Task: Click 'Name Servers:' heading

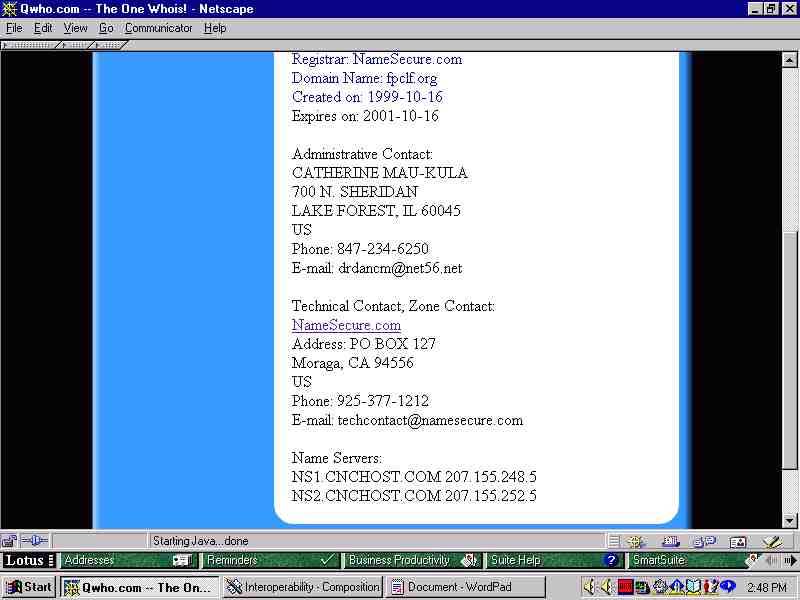Action: [x=337, y=458]
